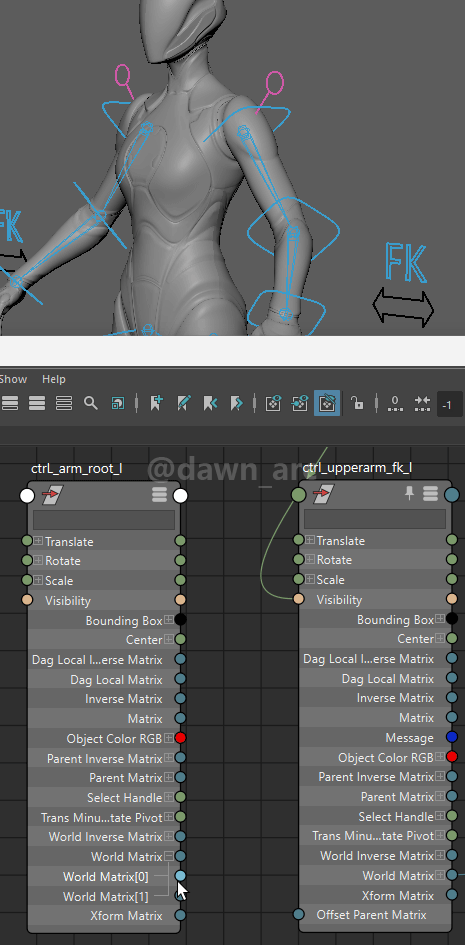The height and width of the screenshot is (945, 465).
Task: Click Offset Parent Matrix input port
Action: (299, 914)
